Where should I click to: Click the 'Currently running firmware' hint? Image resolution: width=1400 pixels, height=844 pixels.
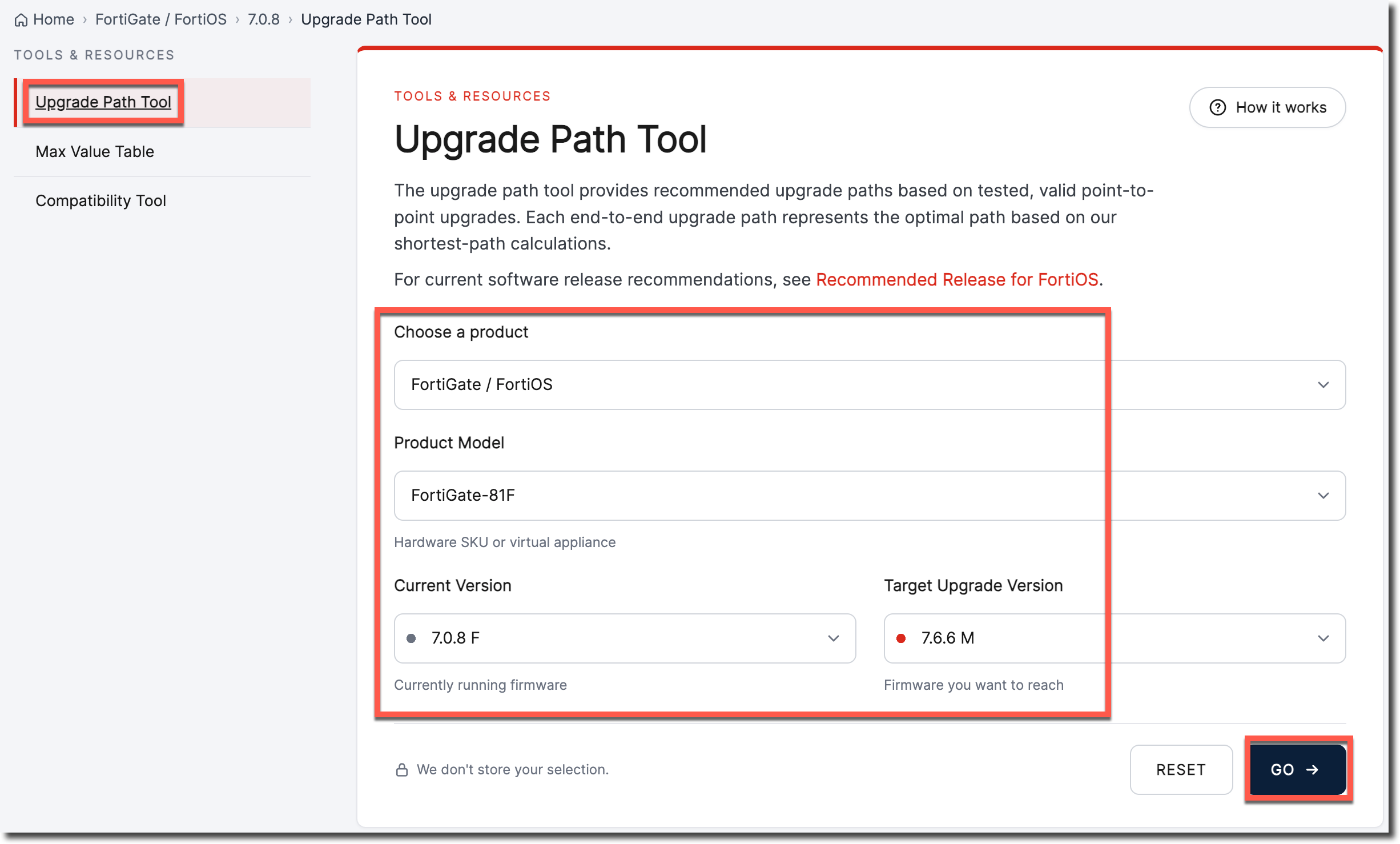480,685
